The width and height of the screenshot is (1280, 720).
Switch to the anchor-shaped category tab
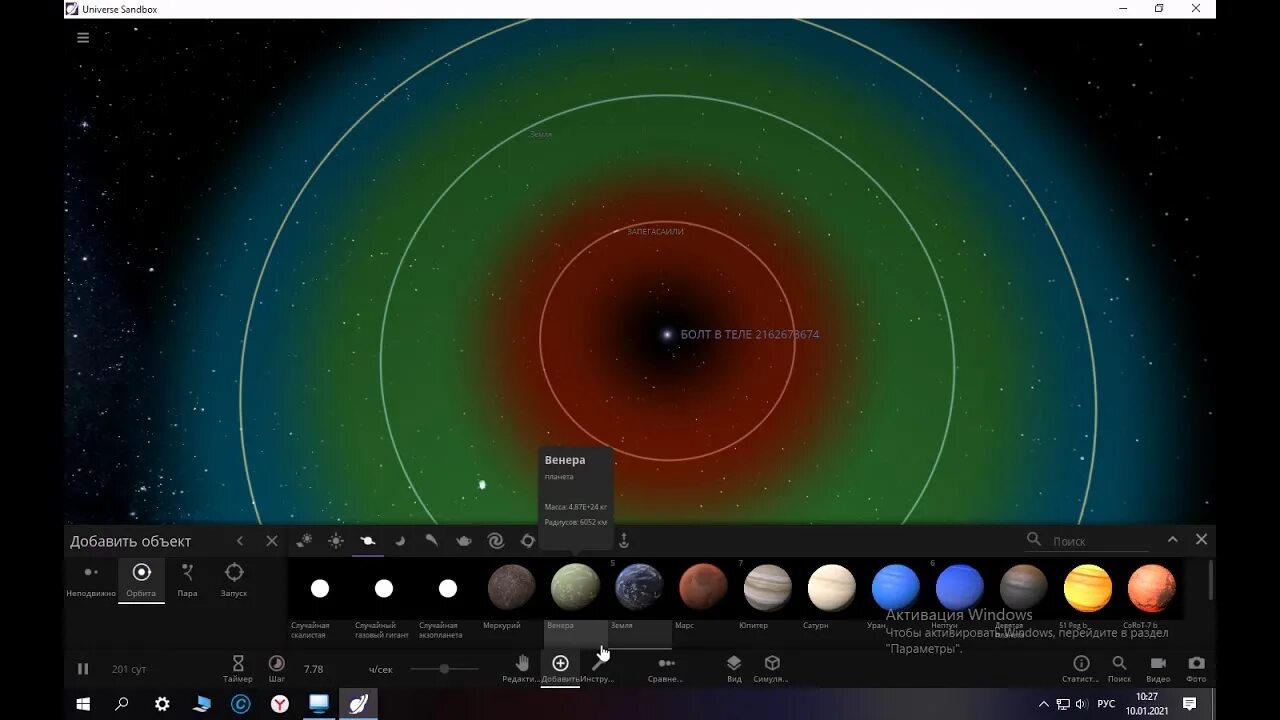[624, 541]
